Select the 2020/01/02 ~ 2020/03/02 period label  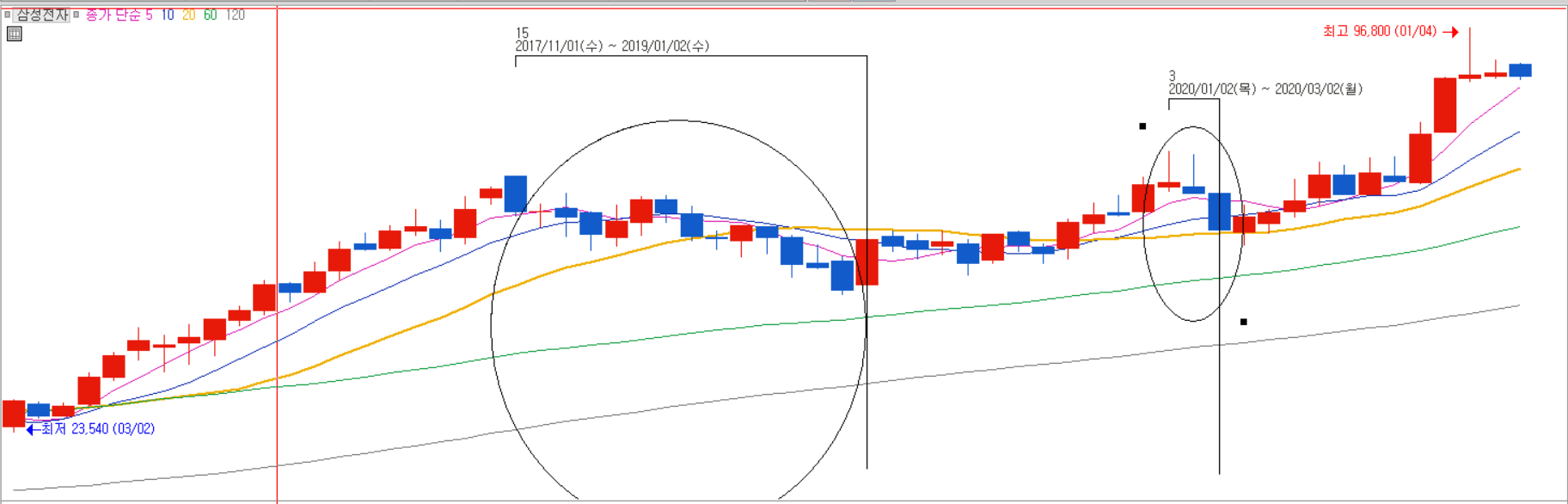click(x=1265, y=89)
